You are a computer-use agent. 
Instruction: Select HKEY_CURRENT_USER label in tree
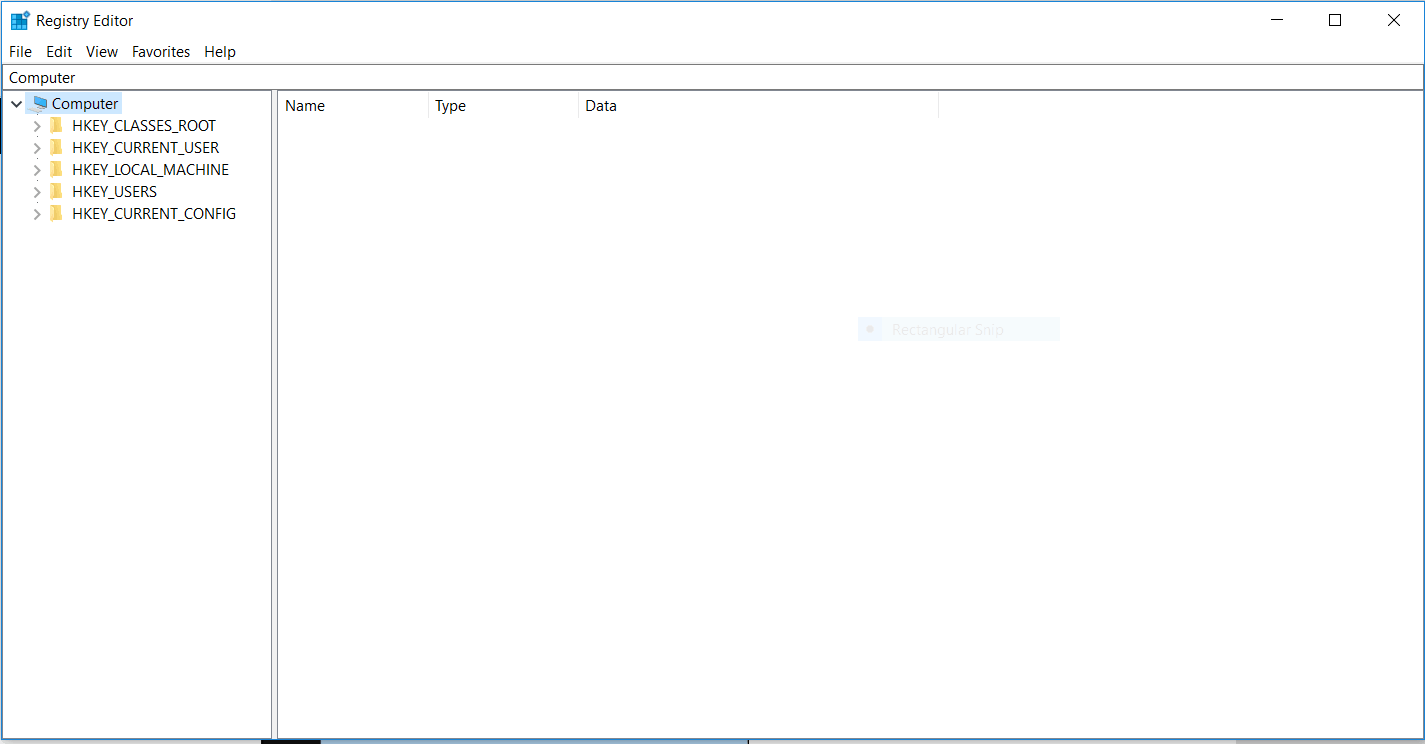pos(146,147)
